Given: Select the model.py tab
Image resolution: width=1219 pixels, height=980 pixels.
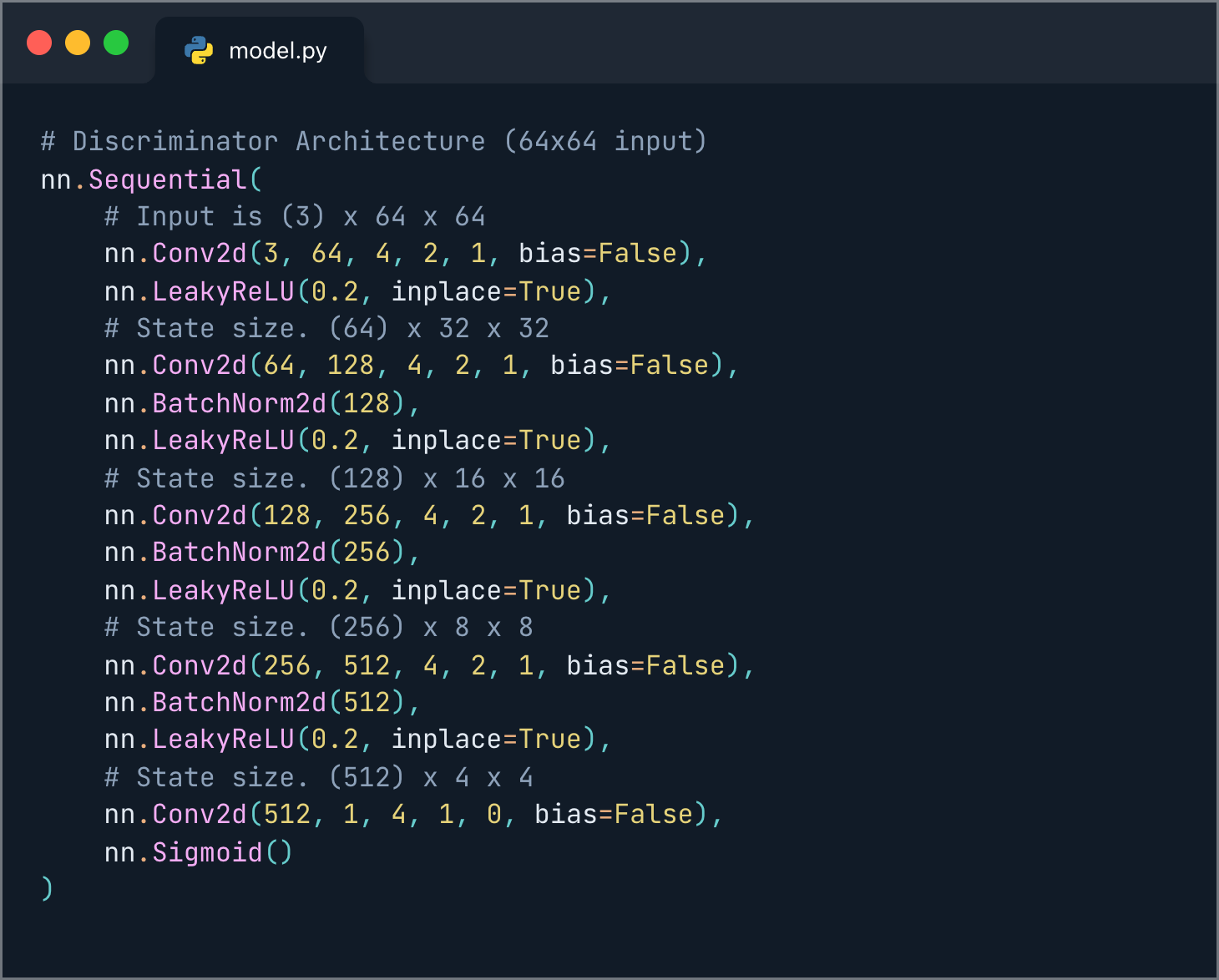Looking at the screenshot, I should click(x=260, y=50).
